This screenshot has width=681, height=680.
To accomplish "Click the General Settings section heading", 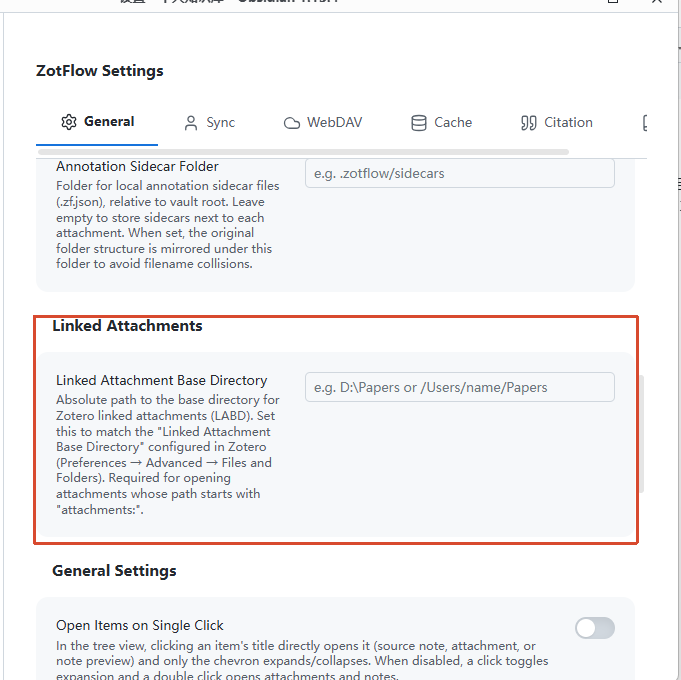I will click(114, 571).
